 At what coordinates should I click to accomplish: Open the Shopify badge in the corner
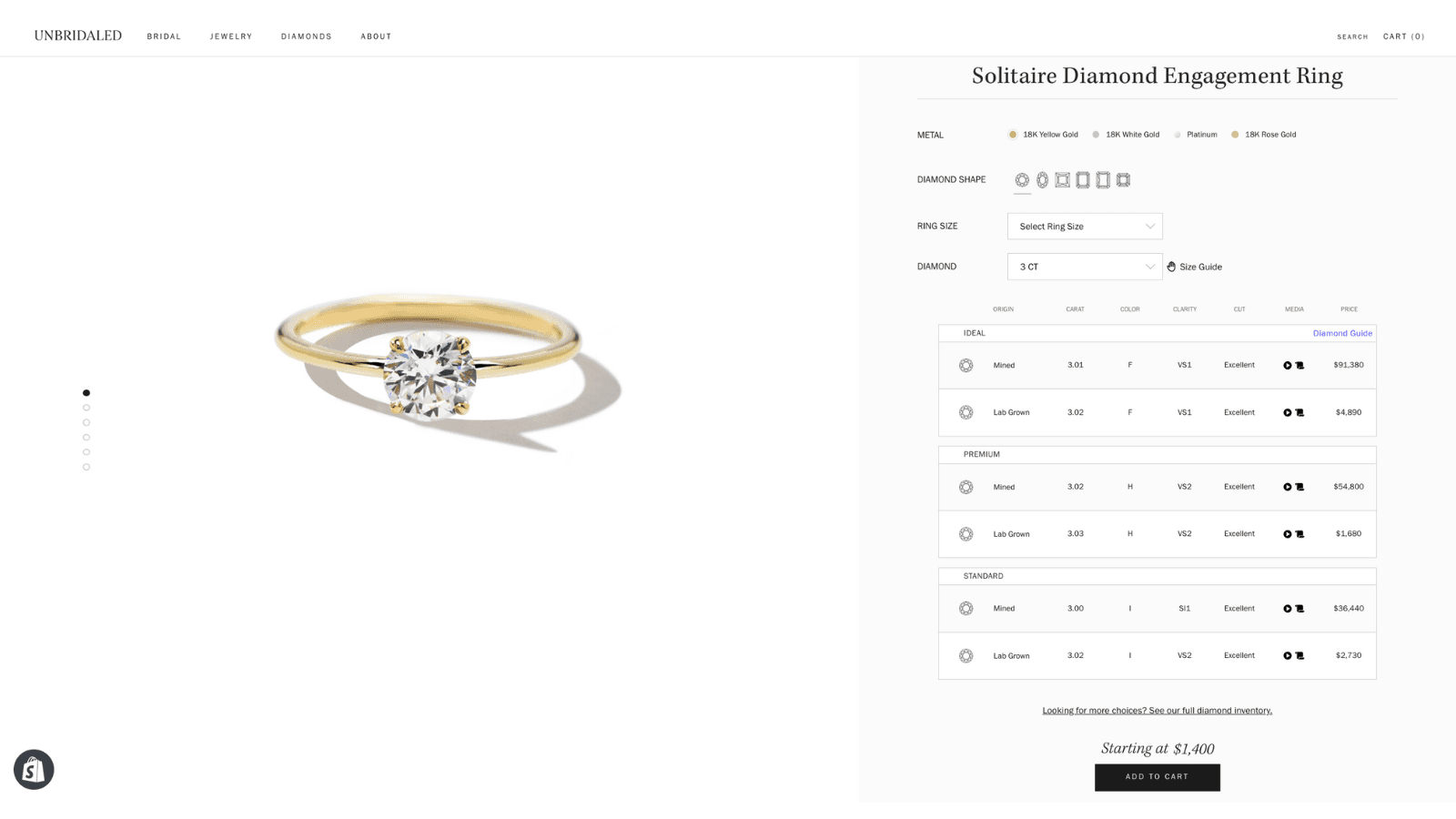point(33,769)
